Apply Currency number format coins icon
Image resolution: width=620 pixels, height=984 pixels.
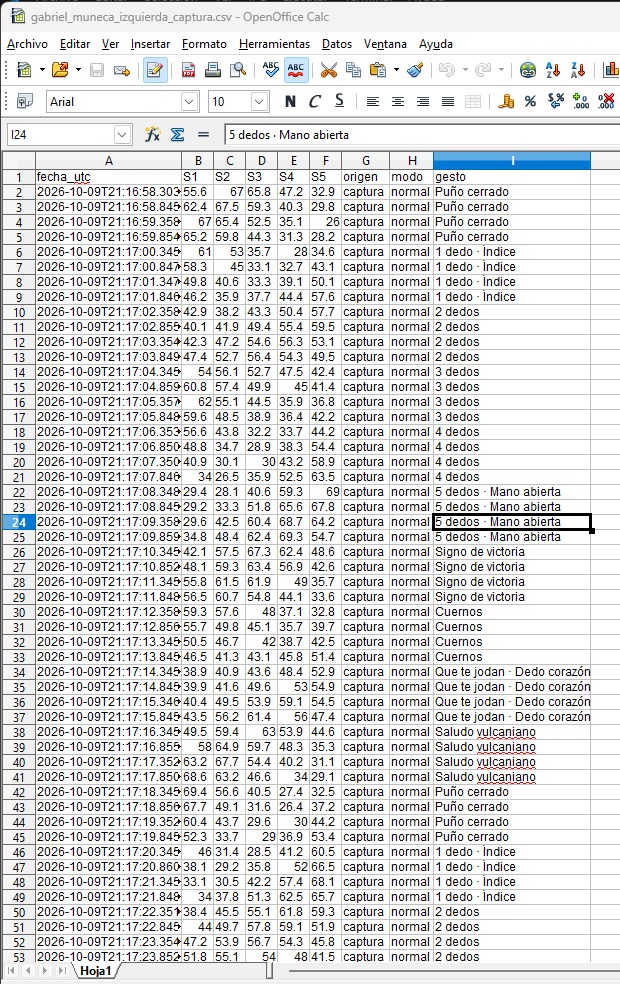click(506, 101)
